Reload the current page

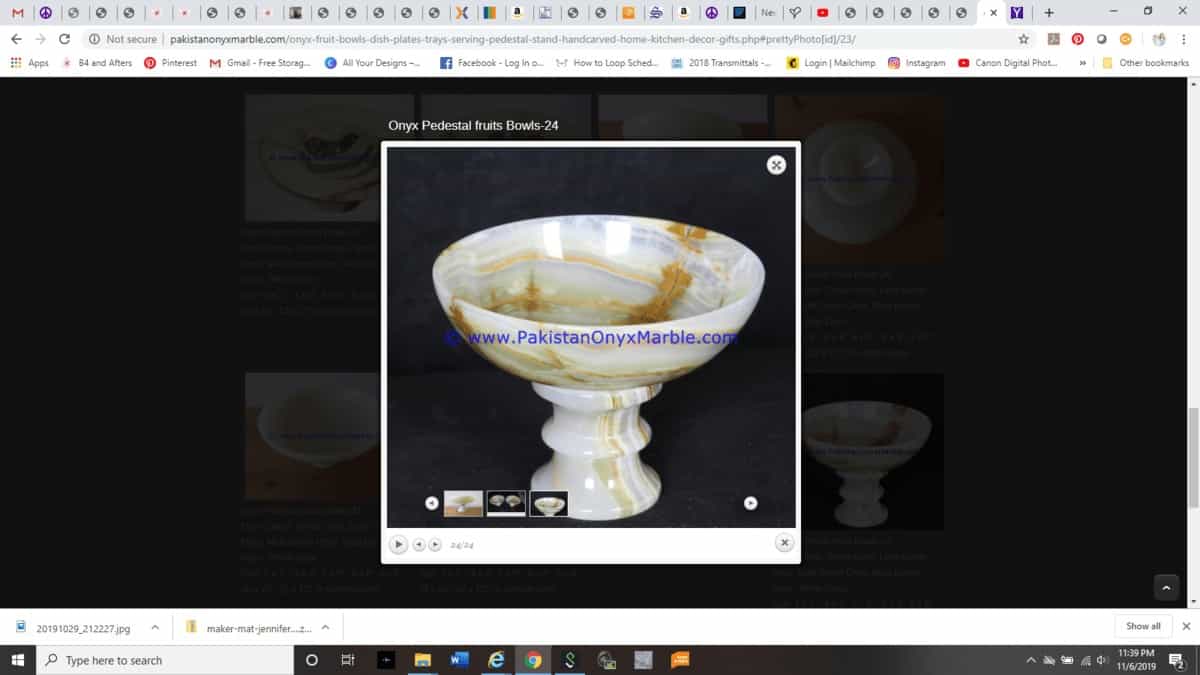pos(65,39)
